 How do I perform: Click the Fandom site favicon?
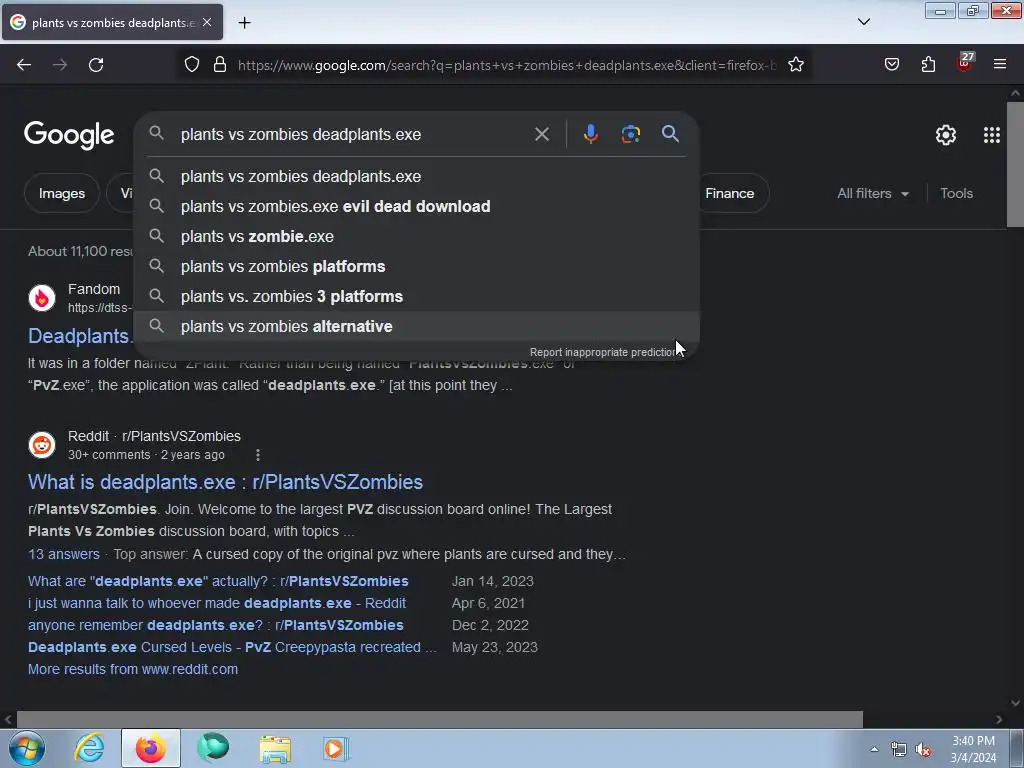42,298
